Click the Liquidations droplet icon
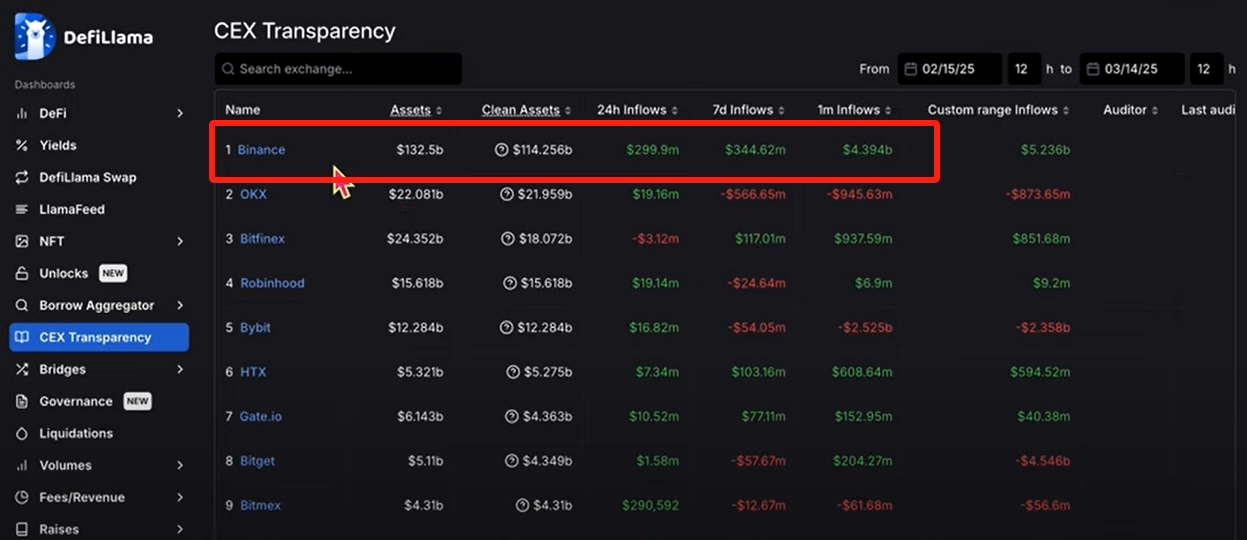This screenshot has height=540, width=1247. pos(22,433)
